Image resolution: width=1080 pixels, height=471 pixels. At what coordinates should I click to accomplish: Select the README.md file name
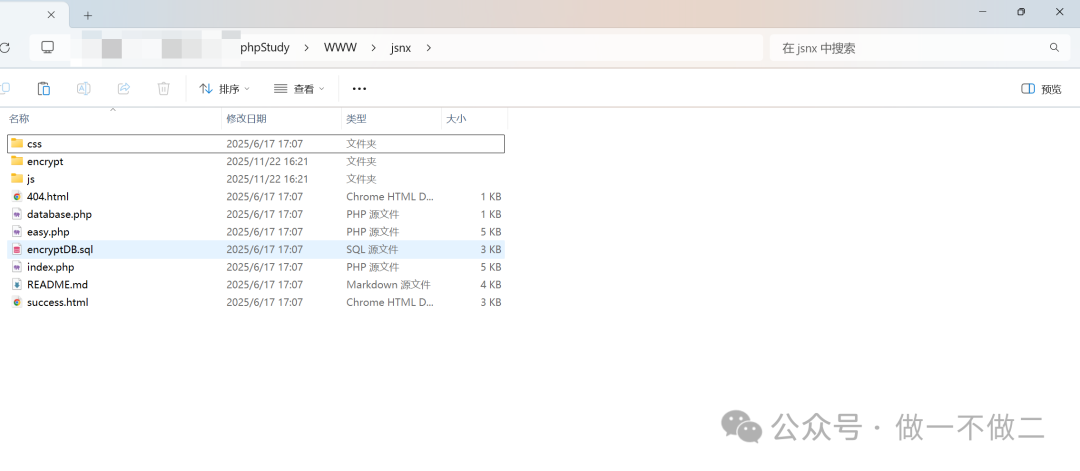pyautogui.click(x=57, y=284)
